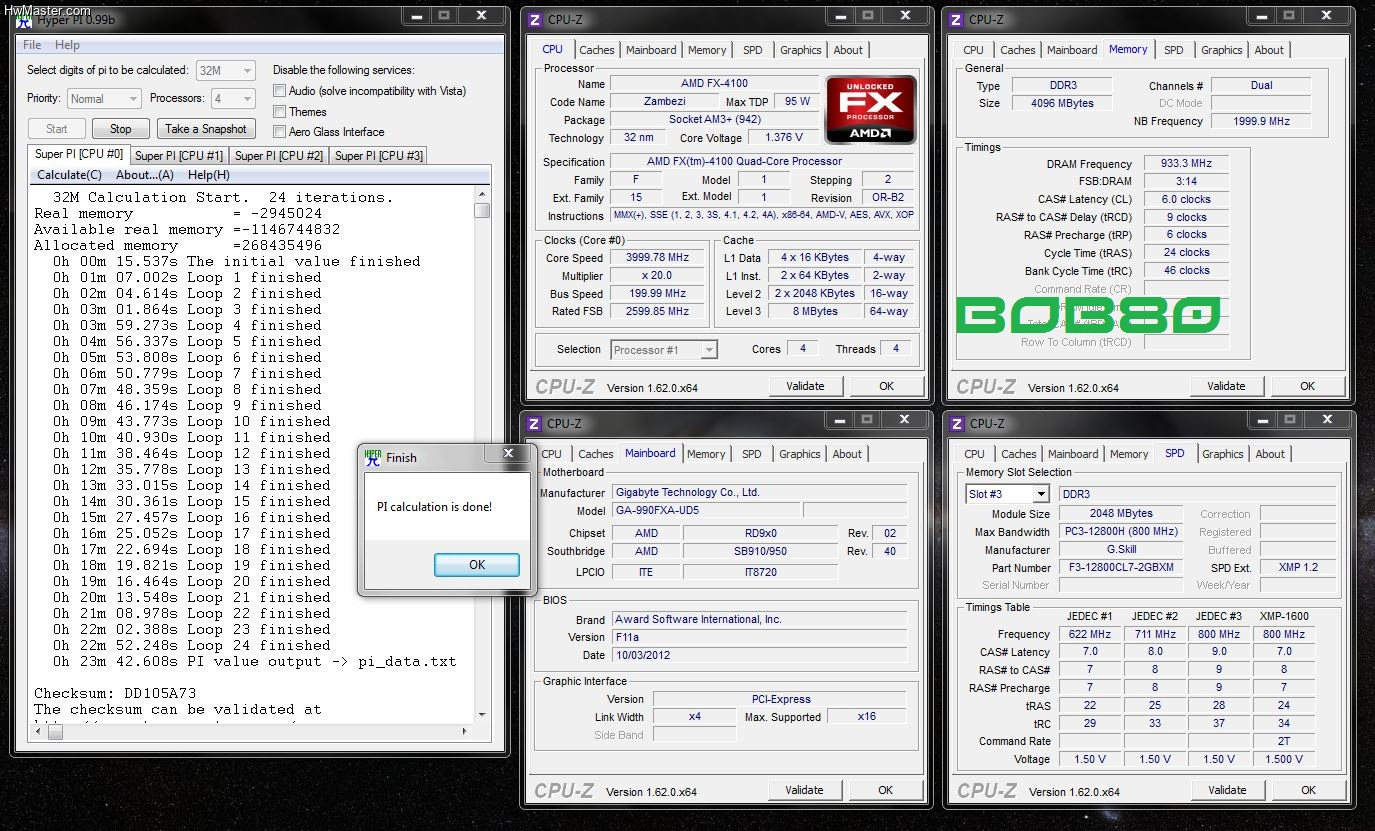Click the vertical scrollbar thumb in Super PI output
The image size is (1375, 831).
482,210
